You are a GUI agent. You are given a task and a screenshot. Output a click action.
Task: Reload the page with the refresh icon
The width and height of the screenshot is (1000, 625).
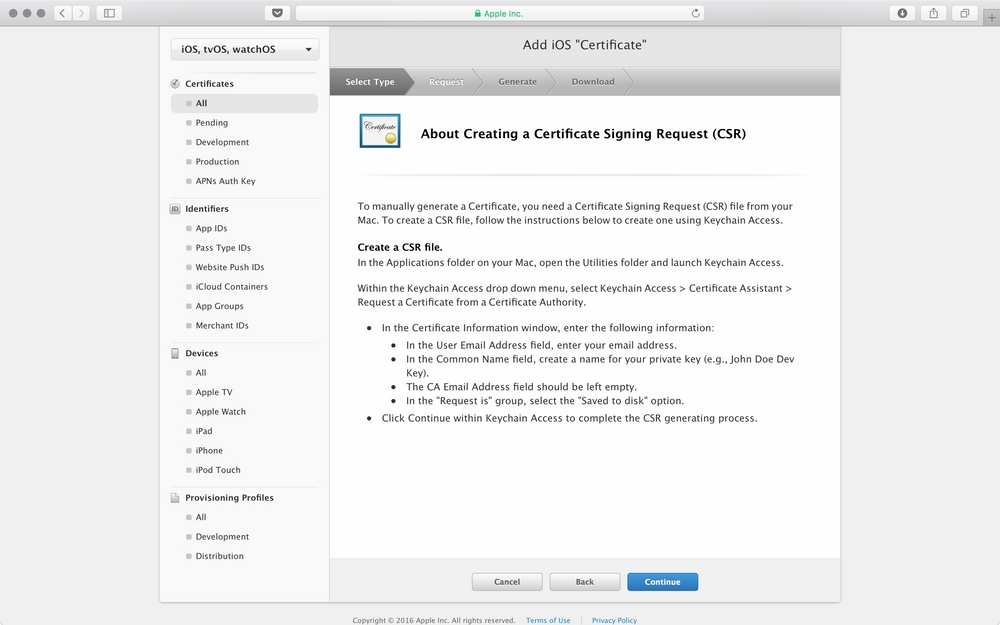click(695, 13)
